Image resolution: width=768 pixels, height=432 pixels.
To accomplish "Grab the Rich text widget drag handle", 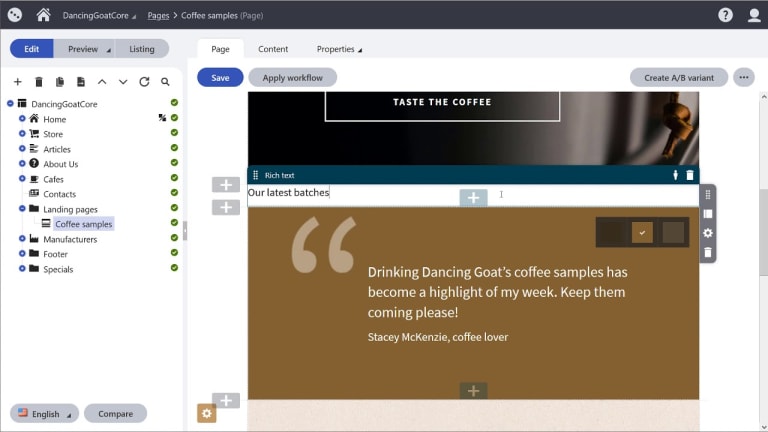I will click(x=255, y=175).
